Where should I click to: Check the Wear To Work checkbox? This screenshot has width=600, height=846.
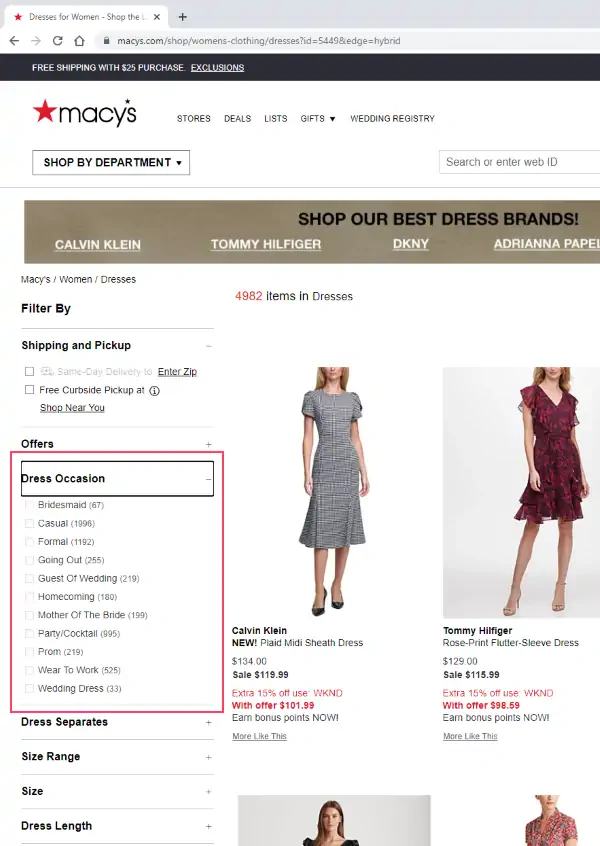coord(30,670)
